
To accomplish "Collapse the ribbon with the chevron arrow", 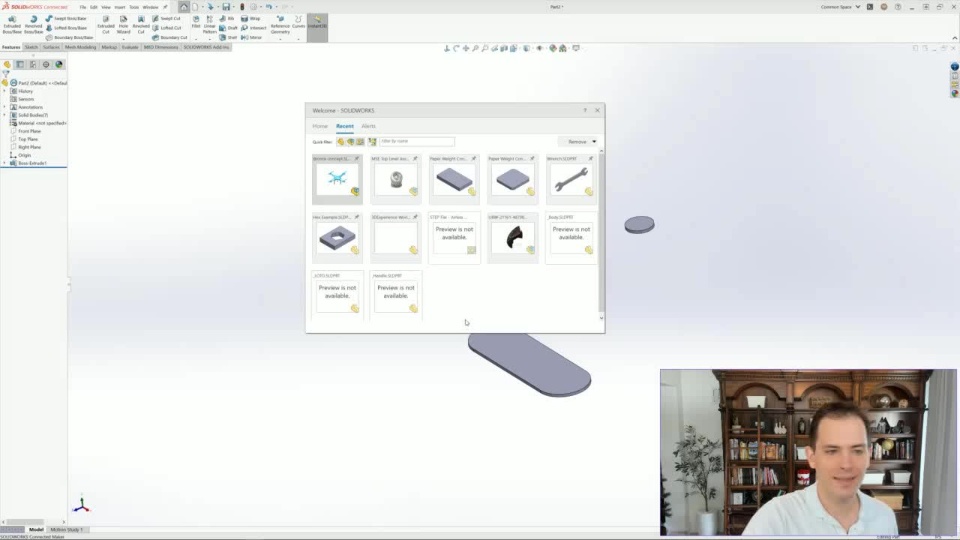I will 954,39.
